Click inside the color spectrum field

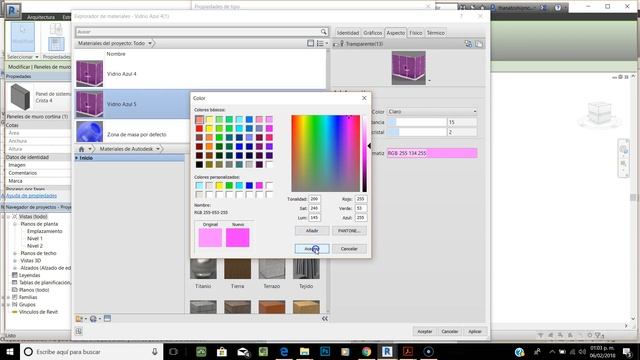coord(326,153)
